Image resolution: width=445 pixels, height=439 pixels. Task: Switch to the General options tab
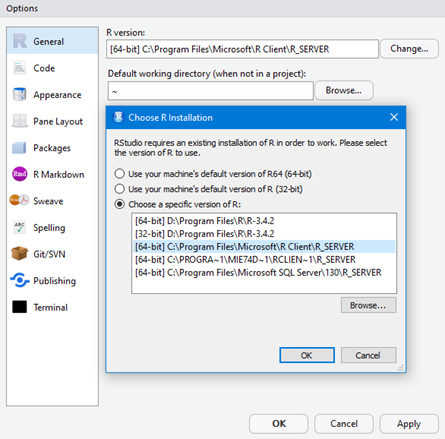pyautogui.click(x=52, y=41)
